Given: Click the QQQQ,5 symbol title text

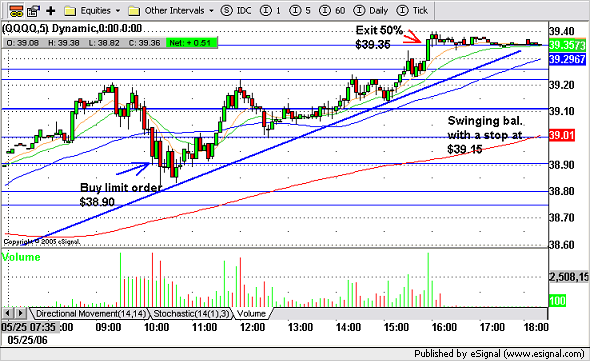Looking at the screenshot, I should (x=25, y=29).
